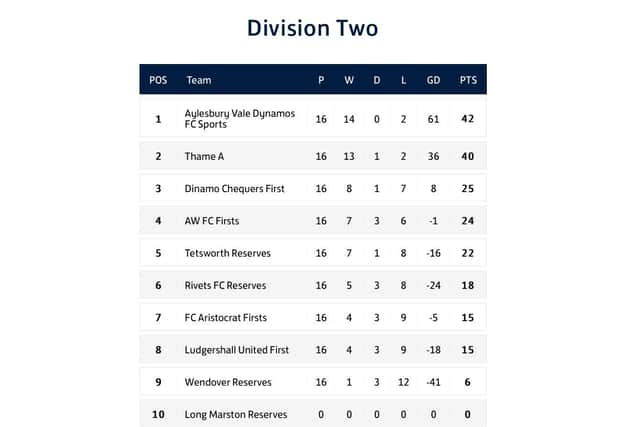The width and height of the screenshot is (640, 427).
Task: Select the PTS column header
Action: tap(468, 80)
